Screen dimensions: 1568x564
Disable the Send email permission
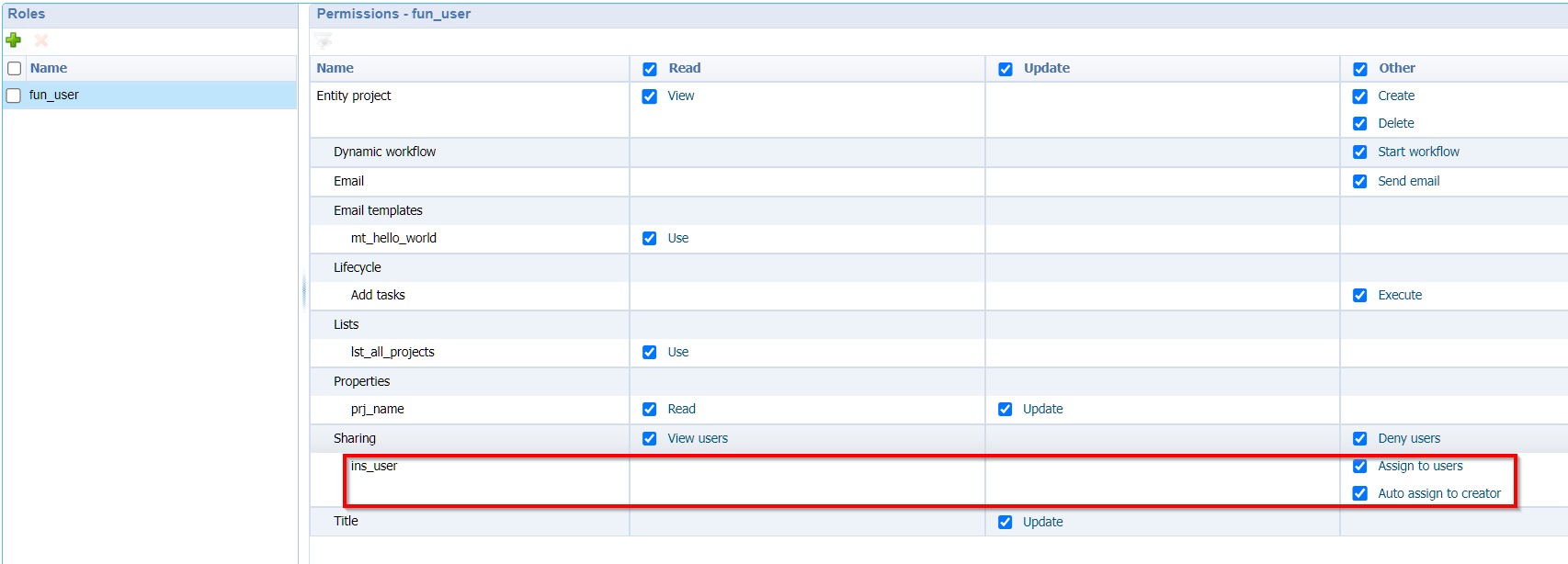coord(1360,182)
